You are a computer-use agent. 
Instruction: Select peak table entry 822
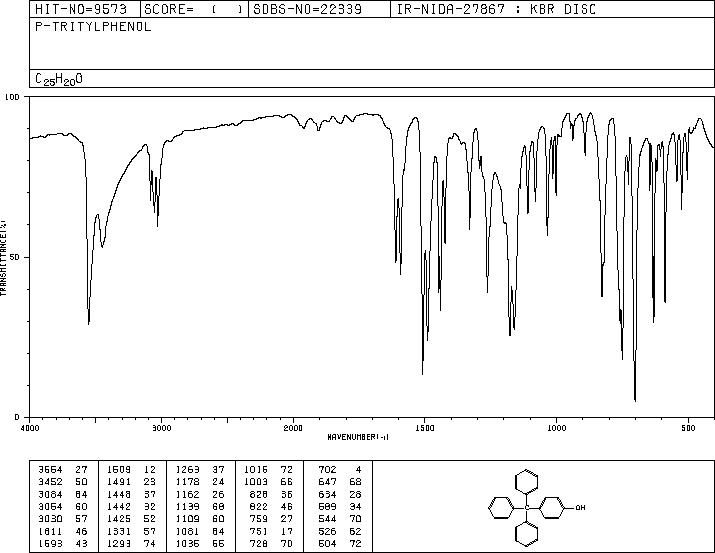tap(259, 506)
